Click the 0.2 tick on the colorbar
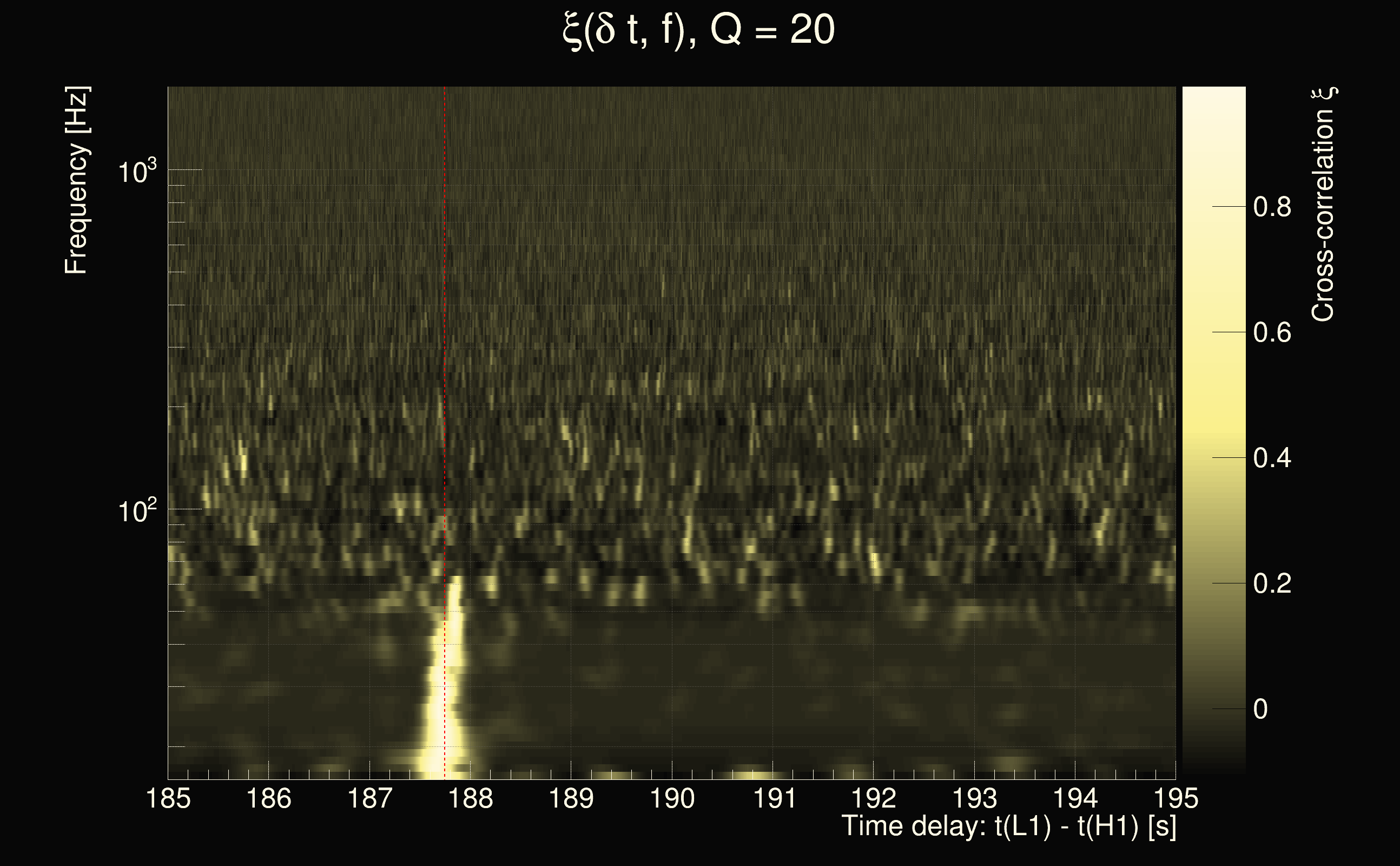Viewport: 1400px width, 866px height. tap(1272, 583)
